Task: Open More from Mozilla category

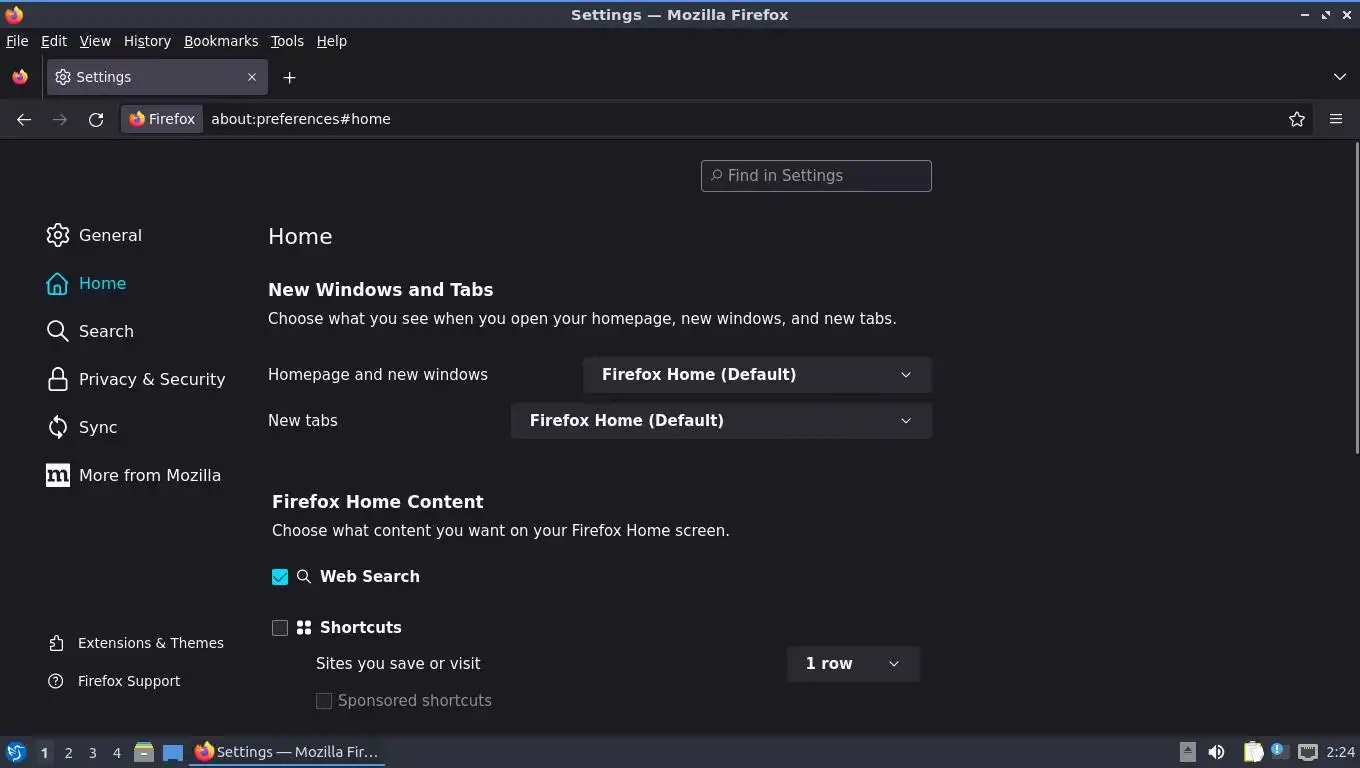Action: [134, 475]
